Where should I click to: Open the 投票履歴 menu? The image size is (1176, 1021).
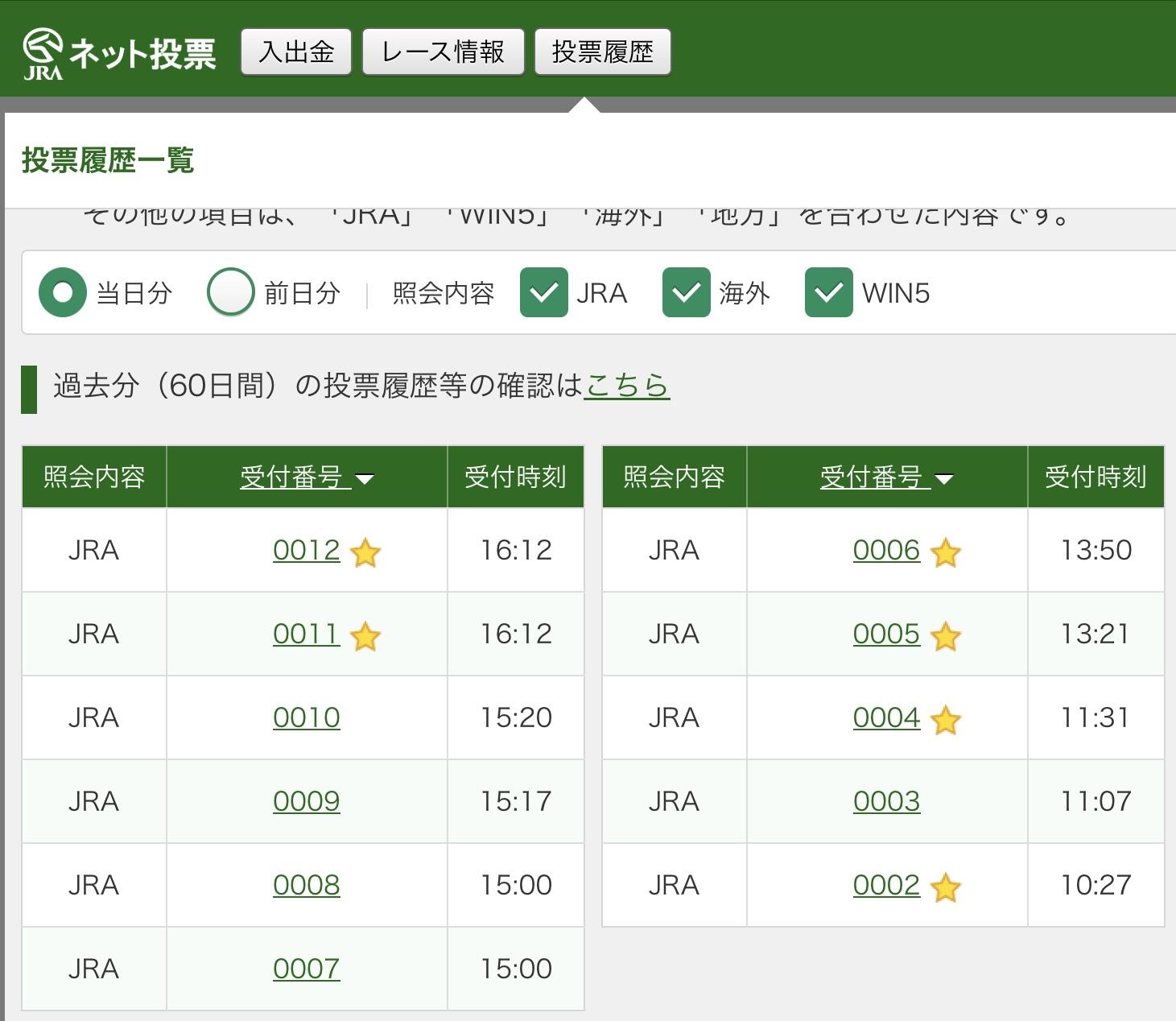coord(602,52)
